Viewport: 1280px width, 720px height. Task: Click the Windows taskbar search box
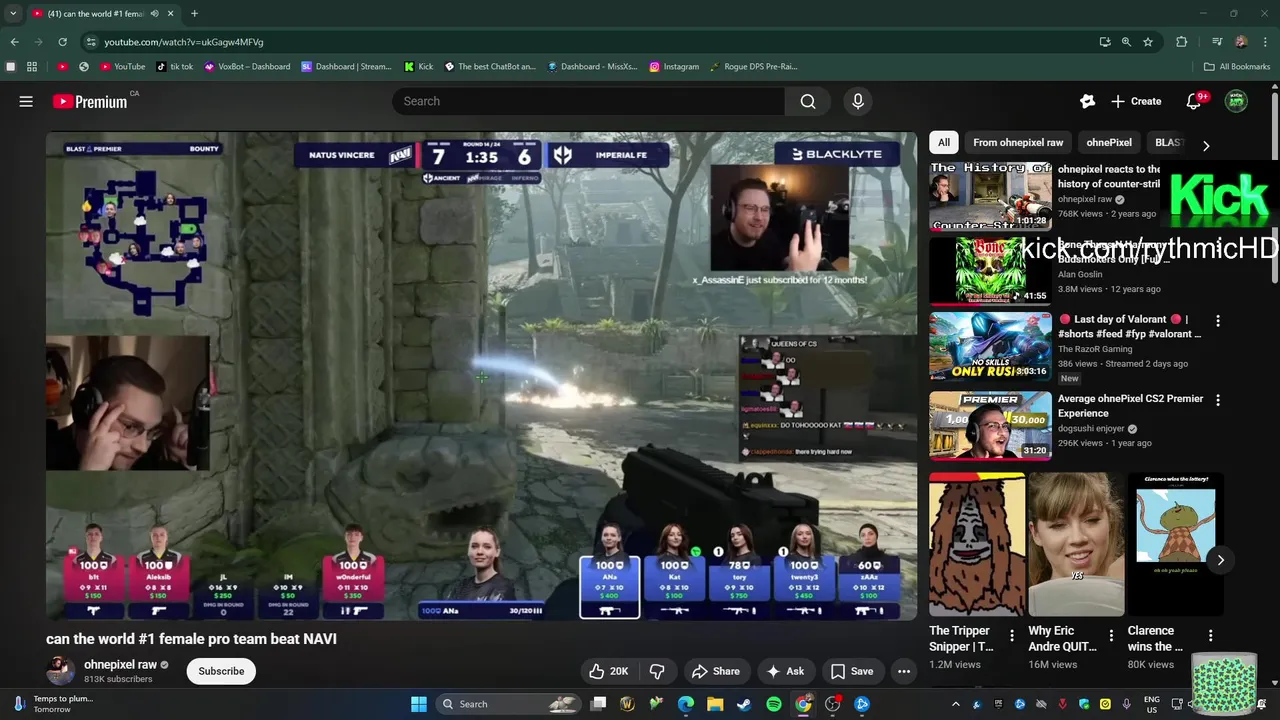pyautogui.click(x=509, y=704)
